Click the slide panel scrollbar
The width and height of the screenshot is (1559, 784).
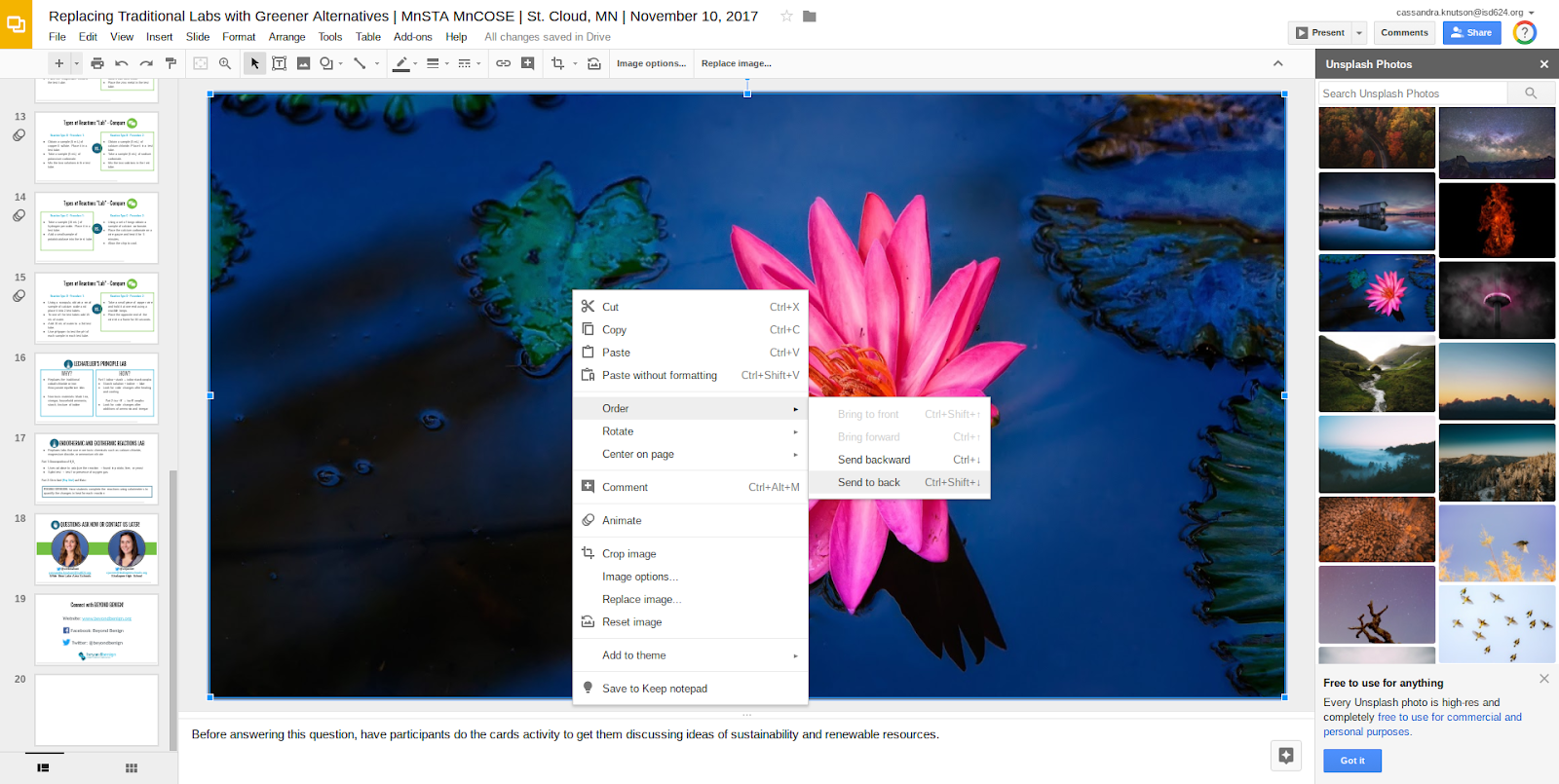(173, 609)
